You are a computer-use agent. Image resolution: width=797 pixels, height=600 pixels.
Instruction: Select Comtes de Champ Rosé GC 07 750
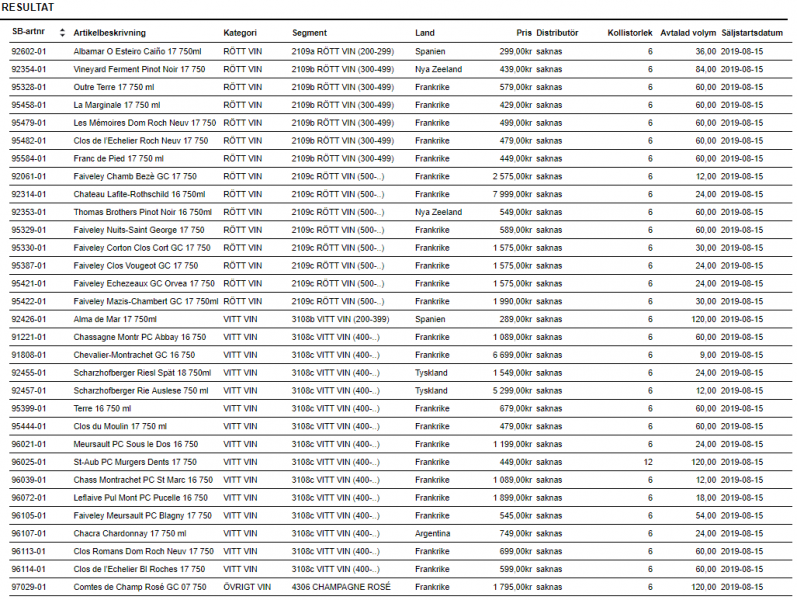(x=140, y=587)
